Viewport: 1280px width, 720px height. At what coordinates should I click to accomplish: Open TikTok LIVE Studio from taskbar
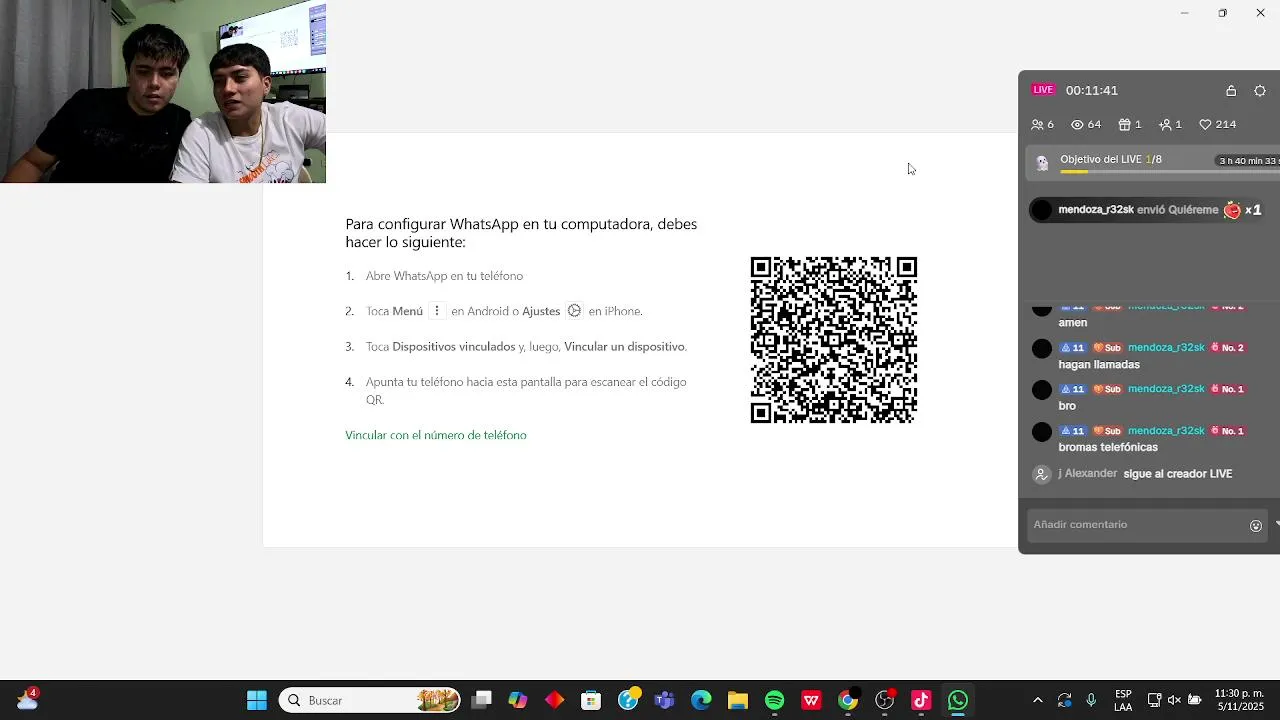(921, 700)
